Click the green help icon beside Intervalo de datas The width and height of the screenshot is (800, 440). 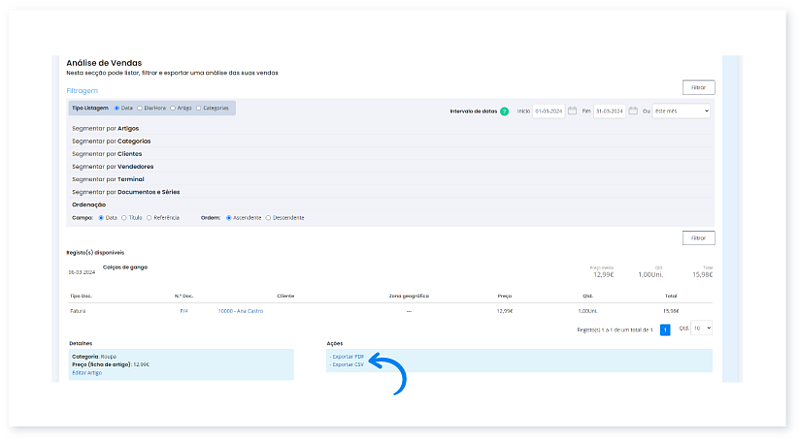click(504, 111)
